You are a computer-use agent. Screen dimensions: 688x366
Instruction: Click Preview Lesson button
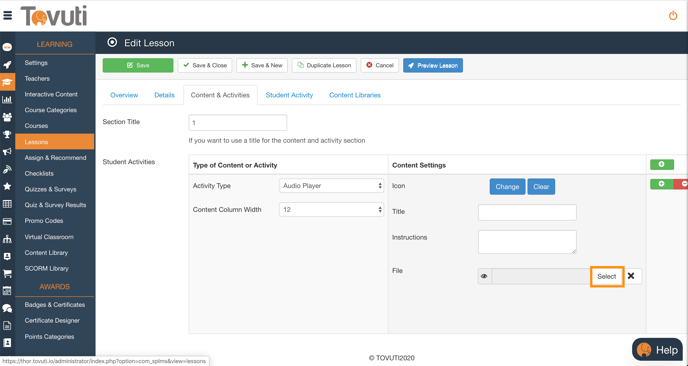pos(433,65)
